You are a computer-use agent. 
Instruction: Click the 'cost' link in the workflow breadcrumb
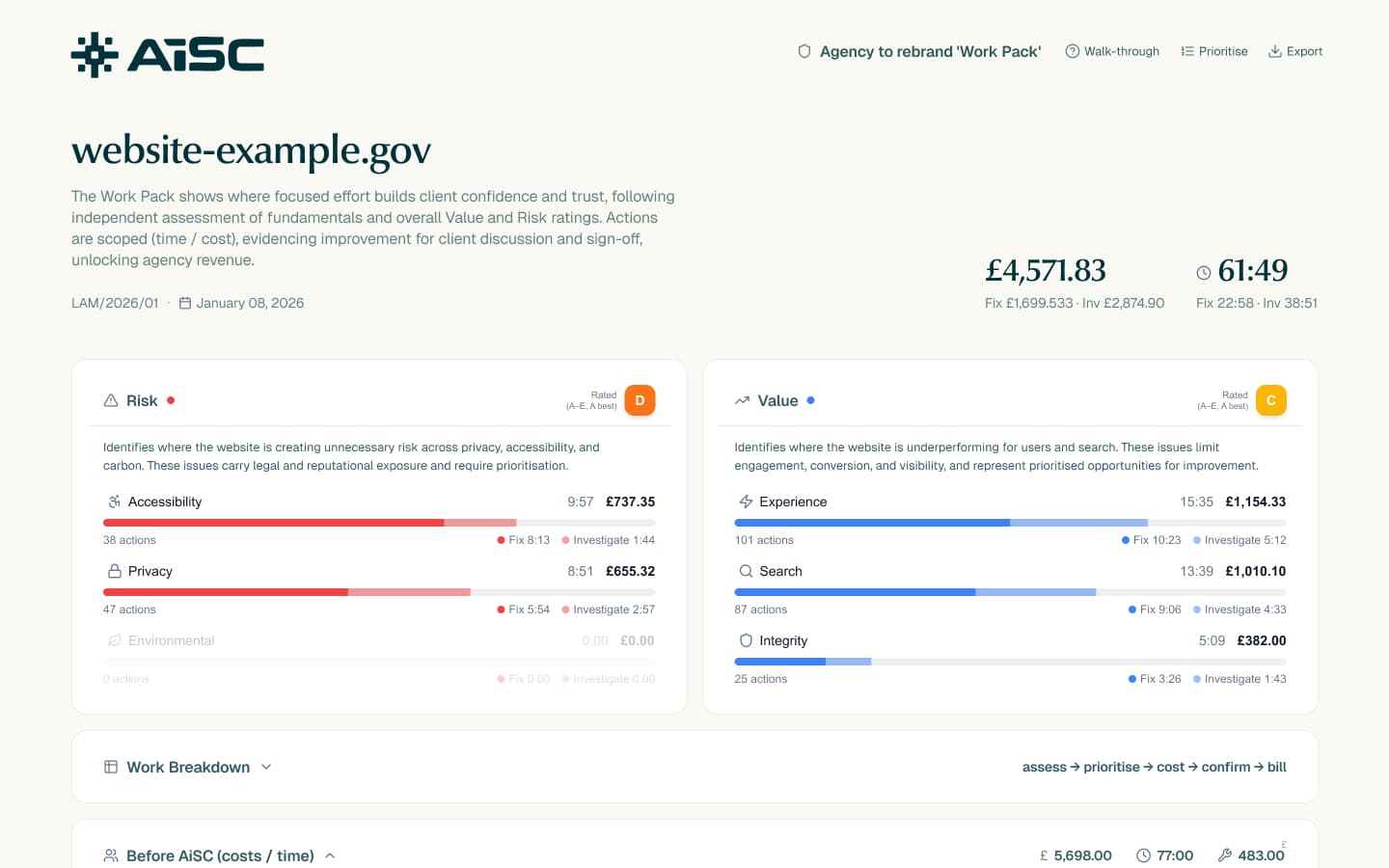coord(1170,767)
